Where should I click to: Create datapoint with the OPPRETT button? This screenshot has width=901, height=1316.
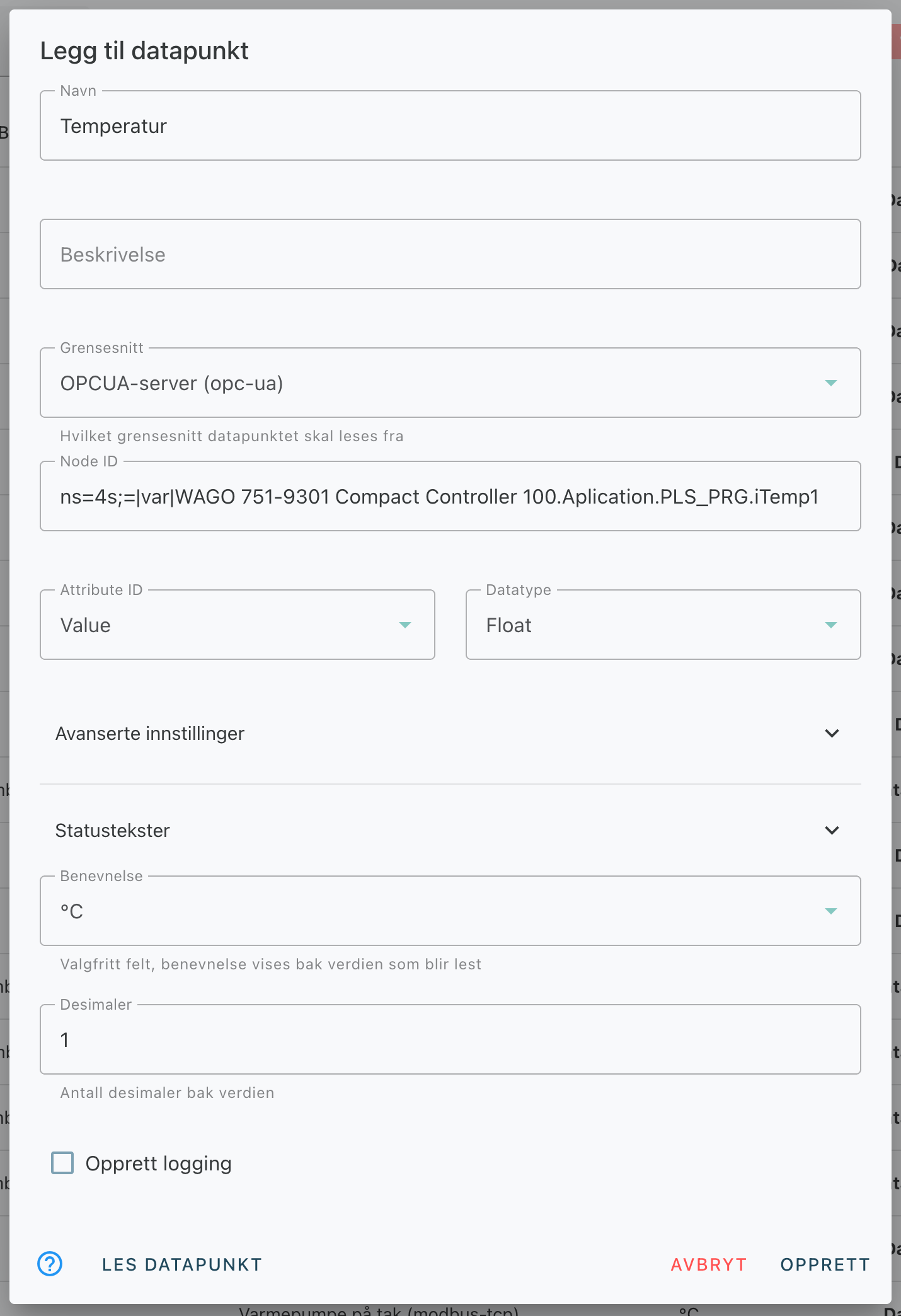[825, 1264]
